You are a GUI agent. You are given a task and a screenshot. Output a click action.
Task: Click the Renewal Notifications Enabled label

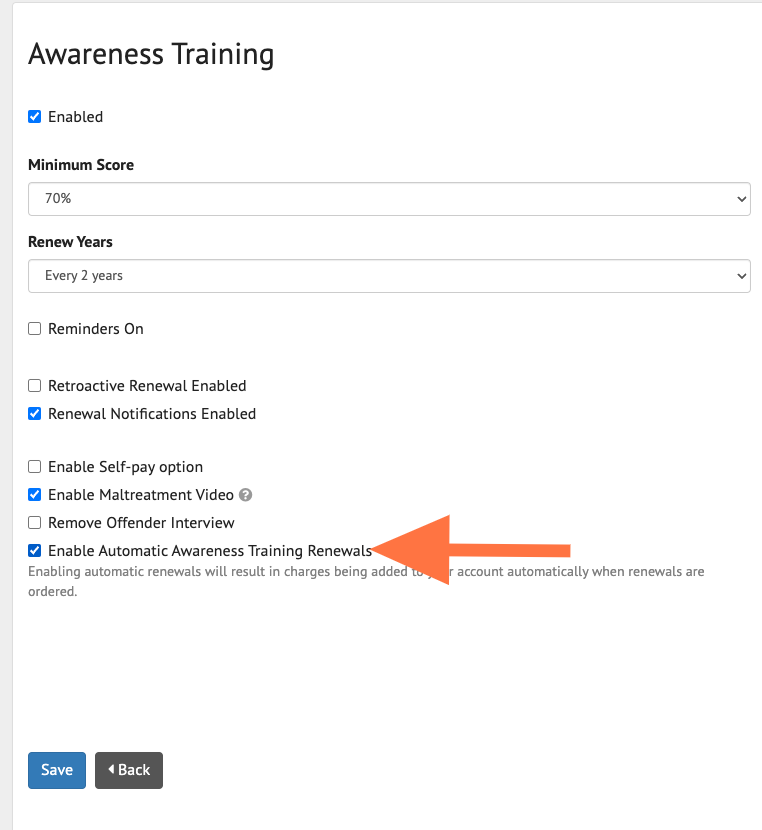(x=152, y=414)
